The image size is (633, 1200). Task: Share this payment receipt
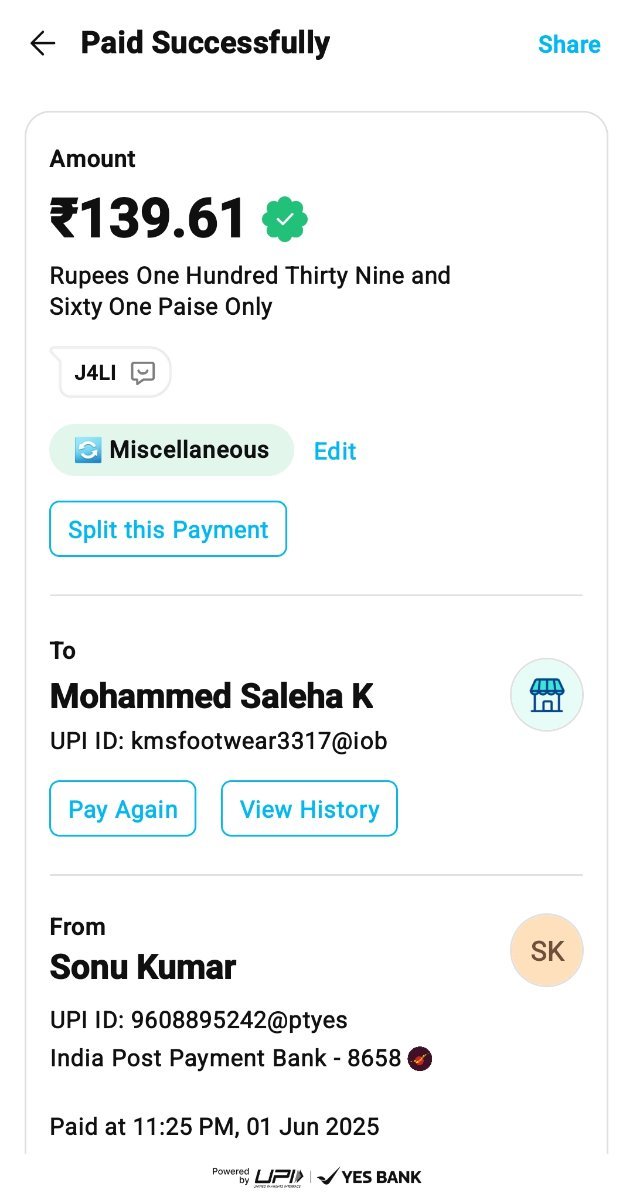(x=569, y=44)
